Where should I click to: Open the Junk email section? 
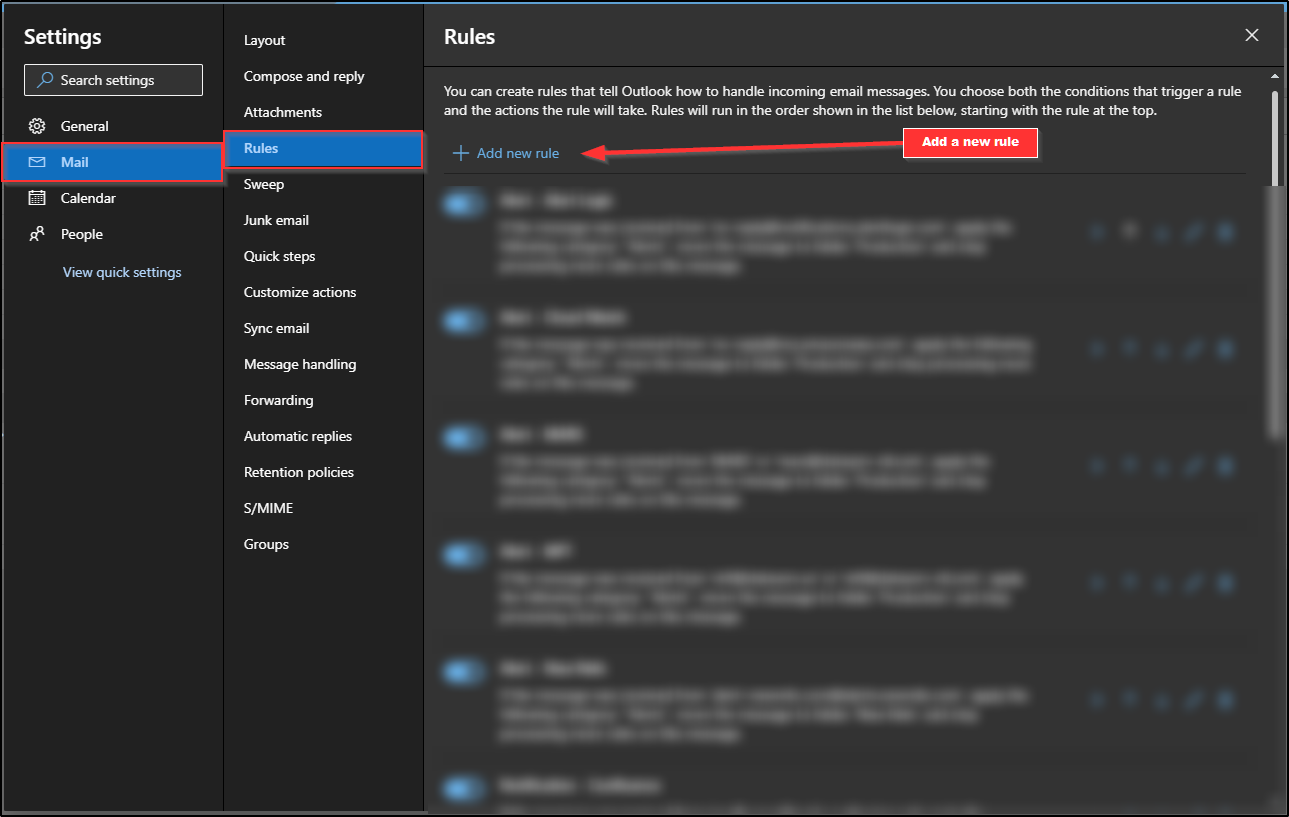pyautogui.click(x=276, y=220)
